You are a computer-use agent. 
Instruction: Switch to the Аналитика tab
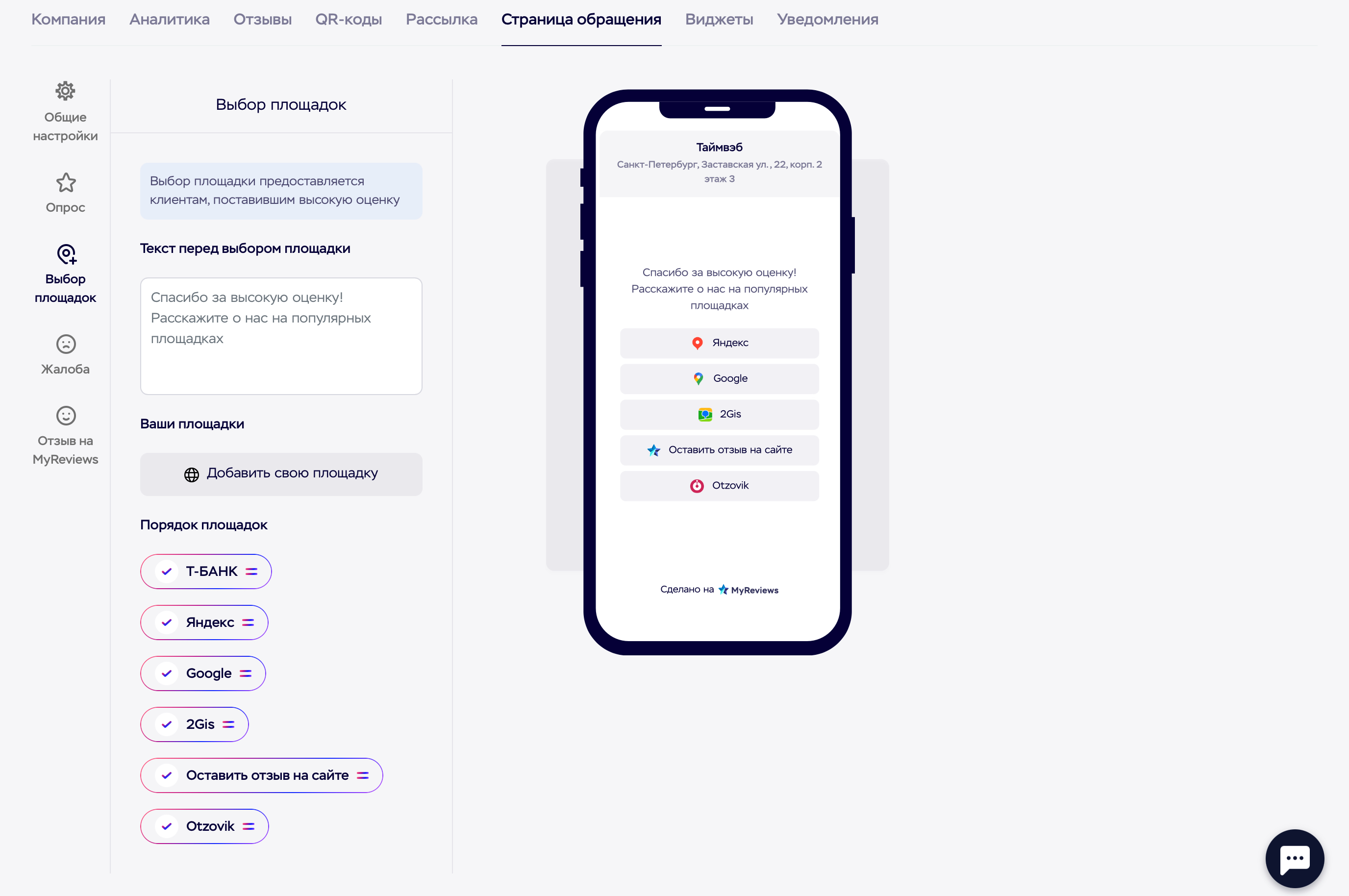pyautogui.click(x=169, y=20)
